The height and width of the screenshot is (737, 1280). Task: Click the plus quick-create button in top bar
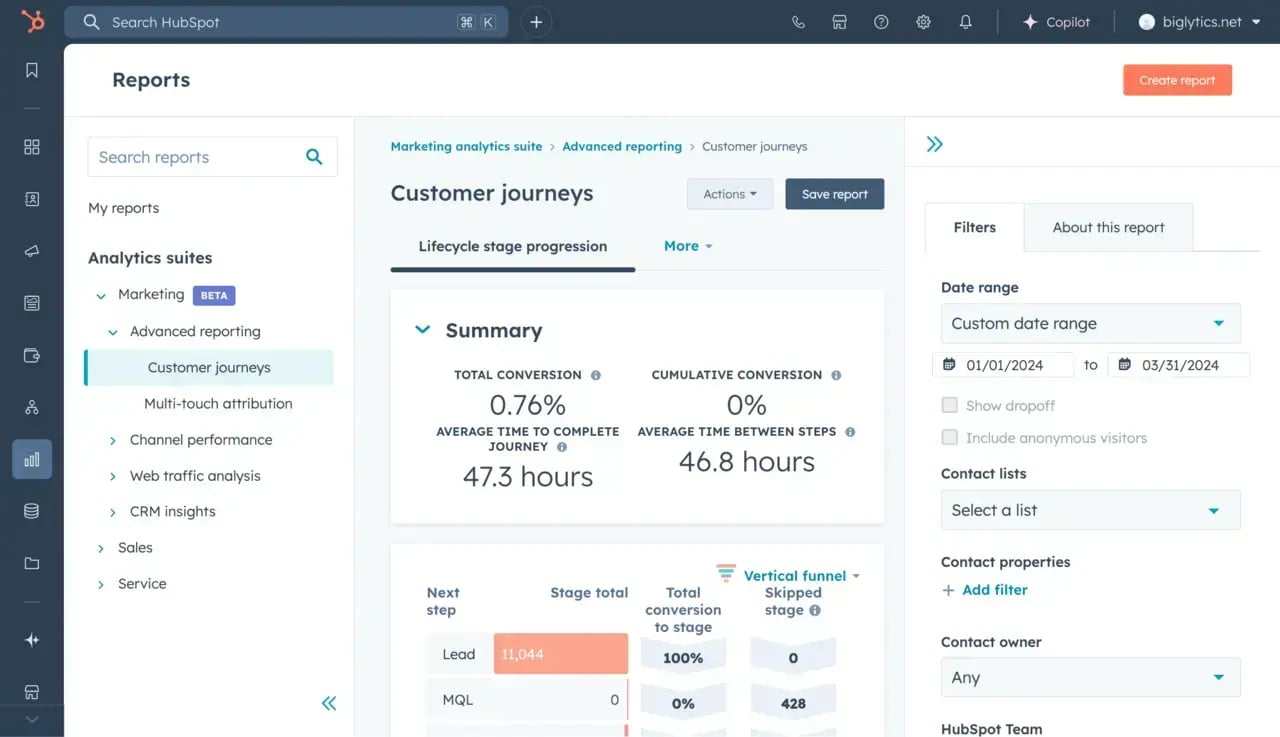(x=536, y=22)
